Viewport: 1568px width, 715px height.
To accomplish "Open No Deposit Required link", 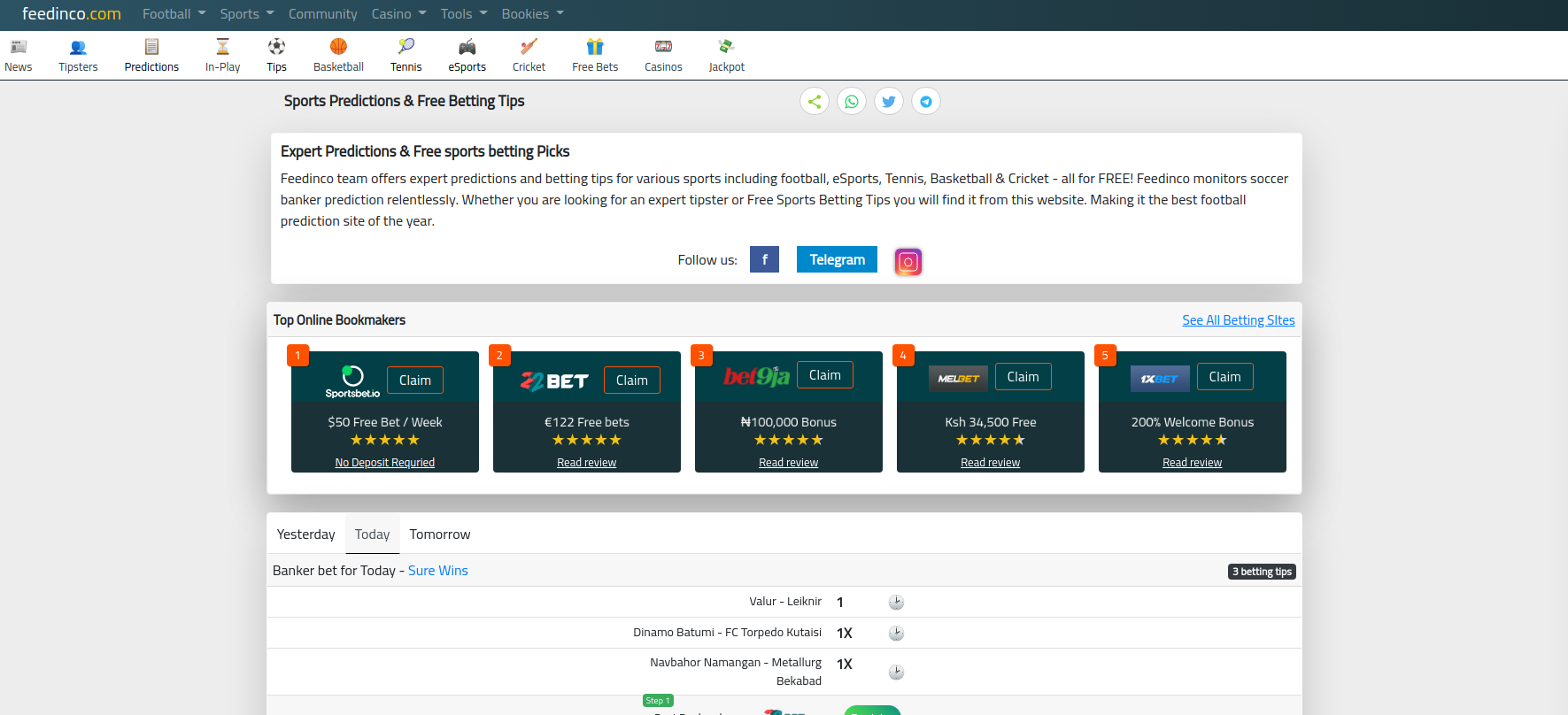I will 385,463.
